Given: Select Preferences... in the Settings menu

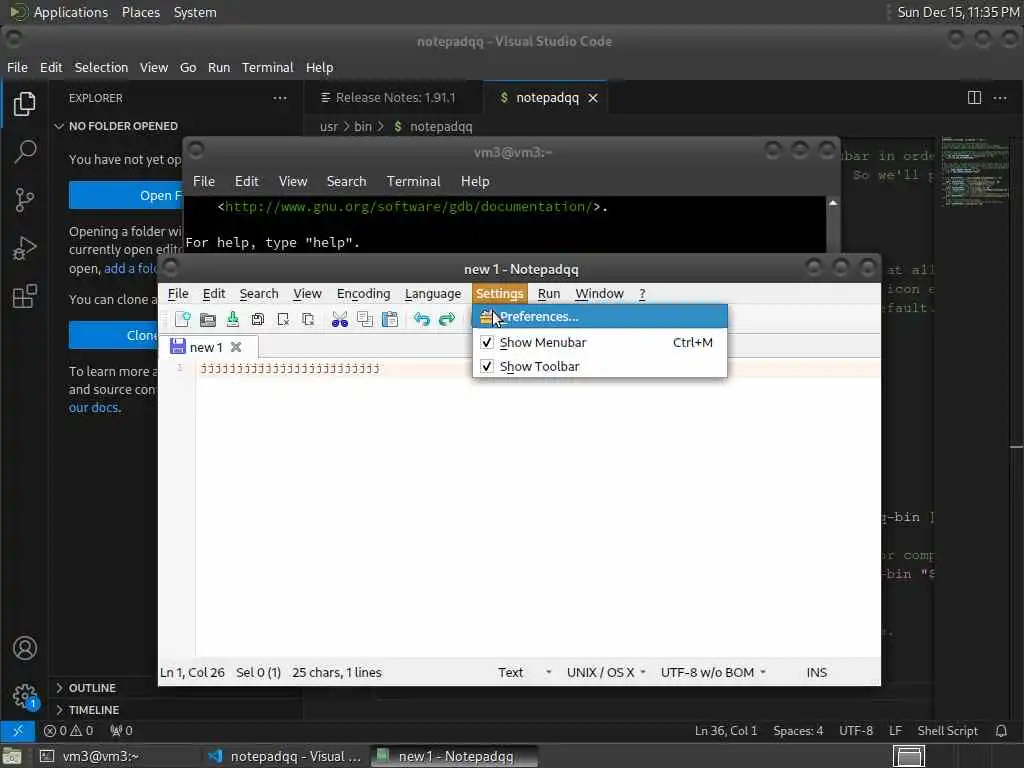Looking at the screenshot, I should [600, 317].
